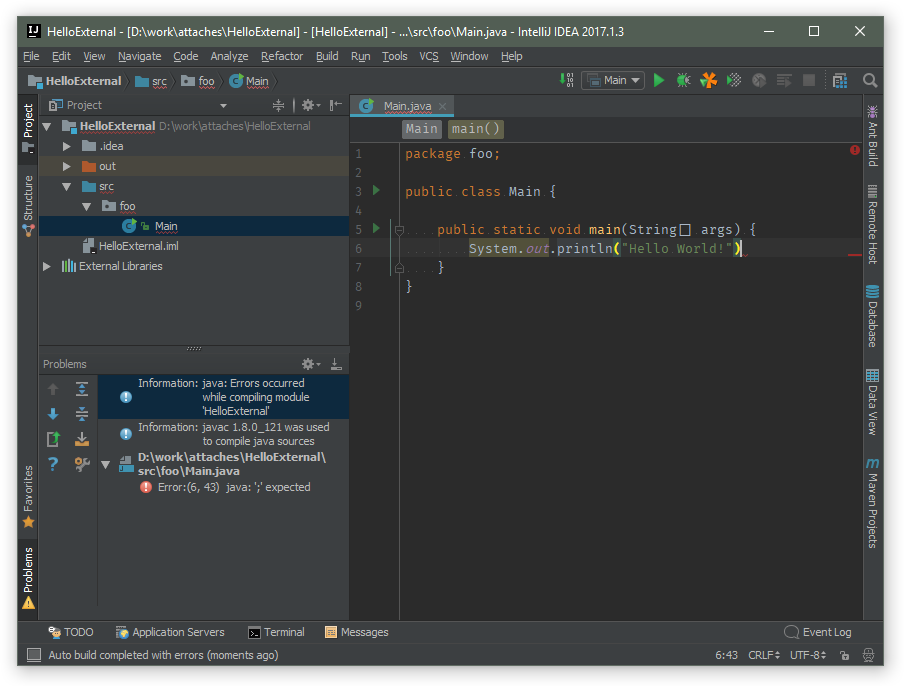The width and height of the screenshot is (904, 686).
Task: Click the Make Project build icon
Action: 568,80
